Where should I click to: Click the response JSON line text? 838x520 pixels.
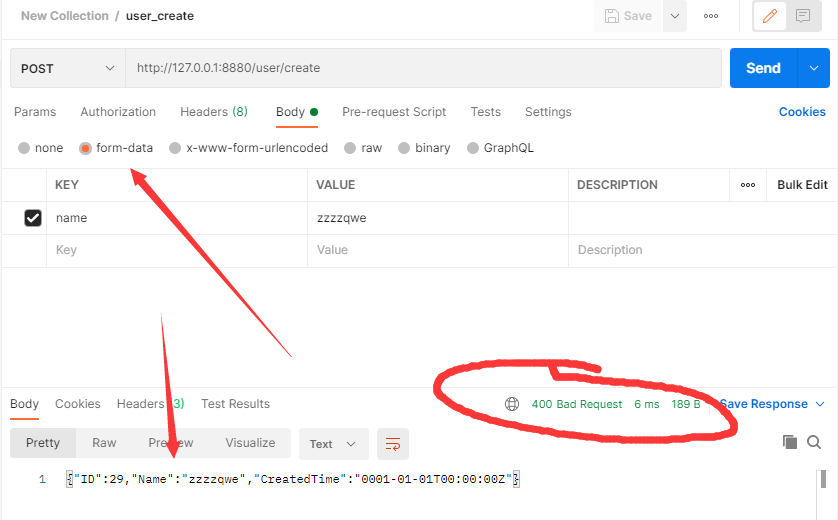pos(293,479)
